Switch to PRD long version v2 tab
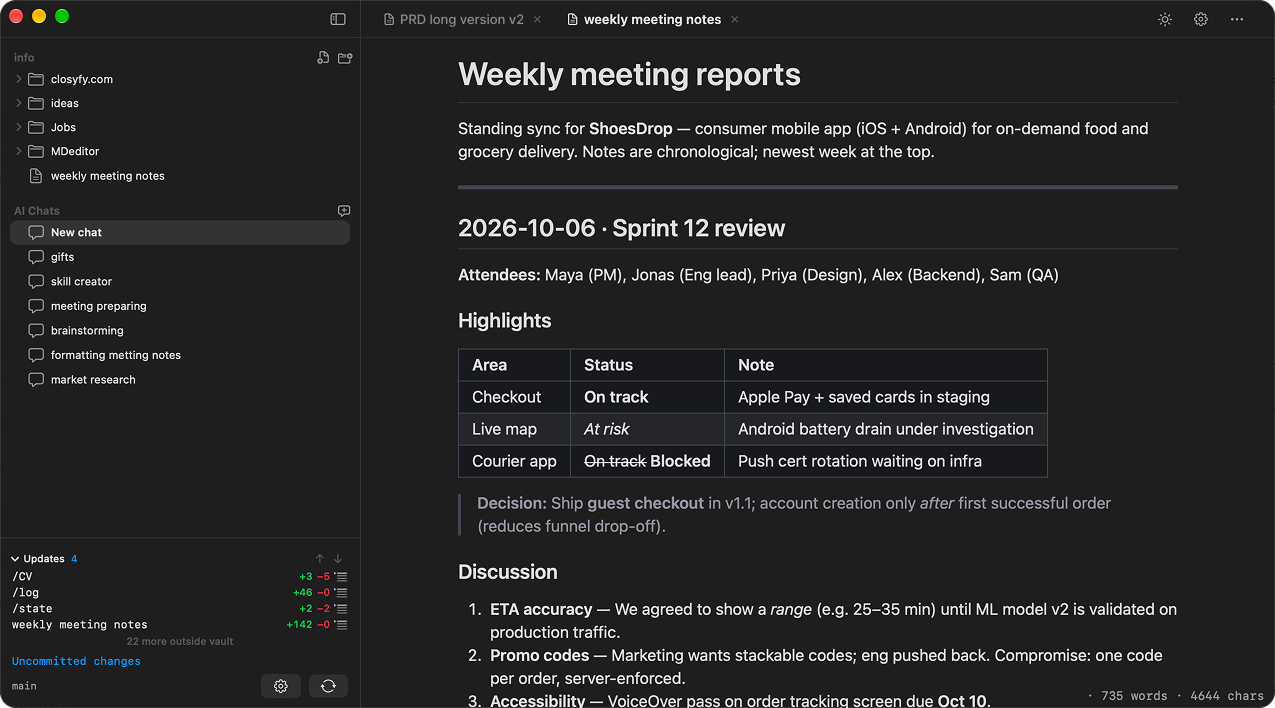This screenshot has width=1275, height=708. tap(453, 19)
